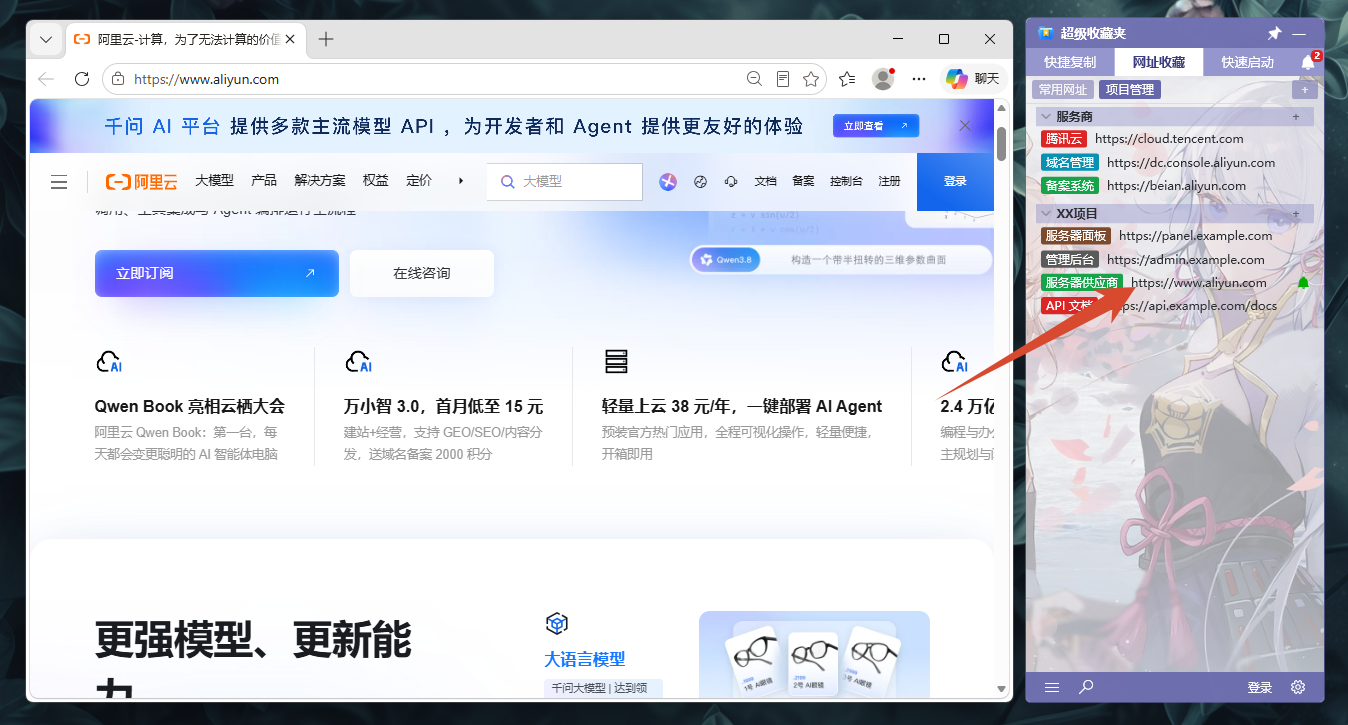Screen dimensions: 1348x725
Task: Open the AI assistant star icon in Aliyun header
Action: click(x=668, y=181)
